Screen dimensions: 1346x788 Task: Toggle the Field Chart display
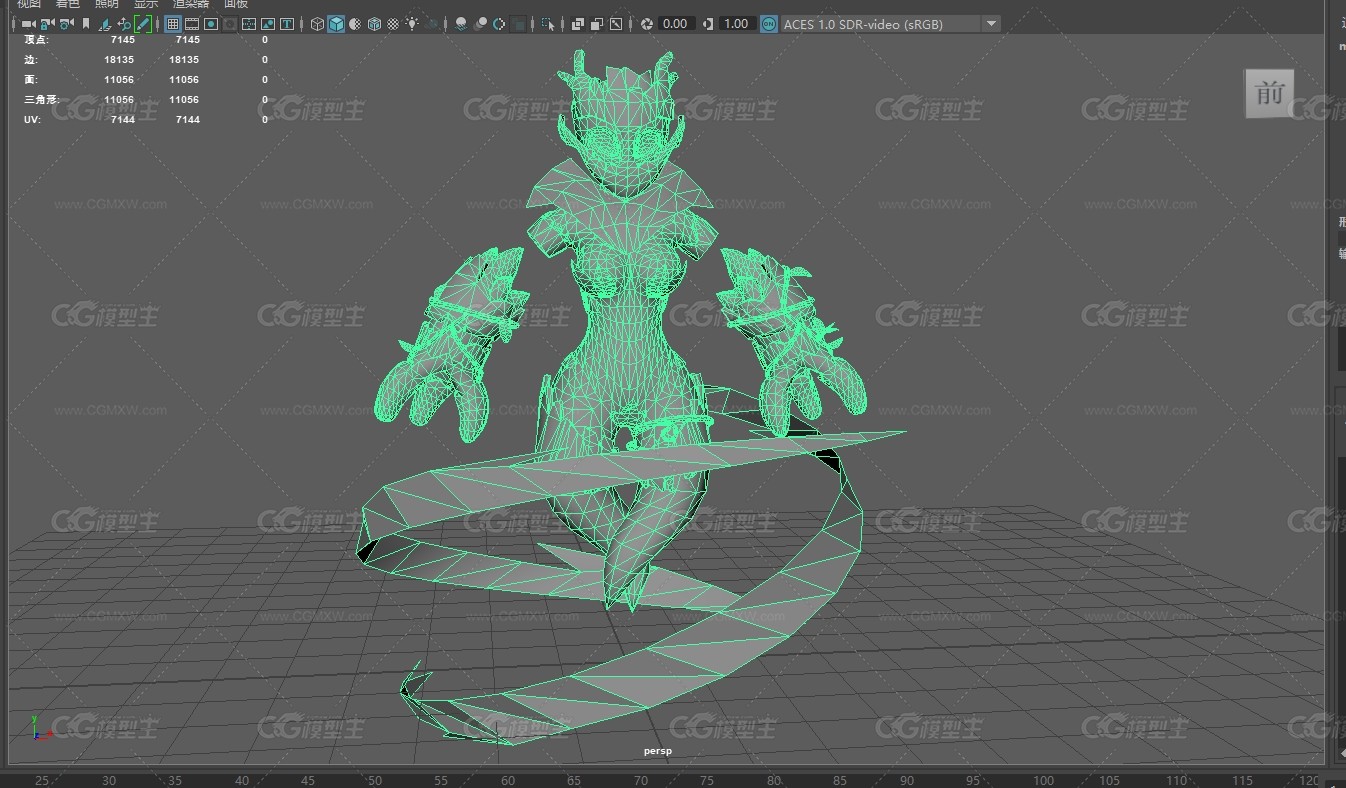(249, 23)
